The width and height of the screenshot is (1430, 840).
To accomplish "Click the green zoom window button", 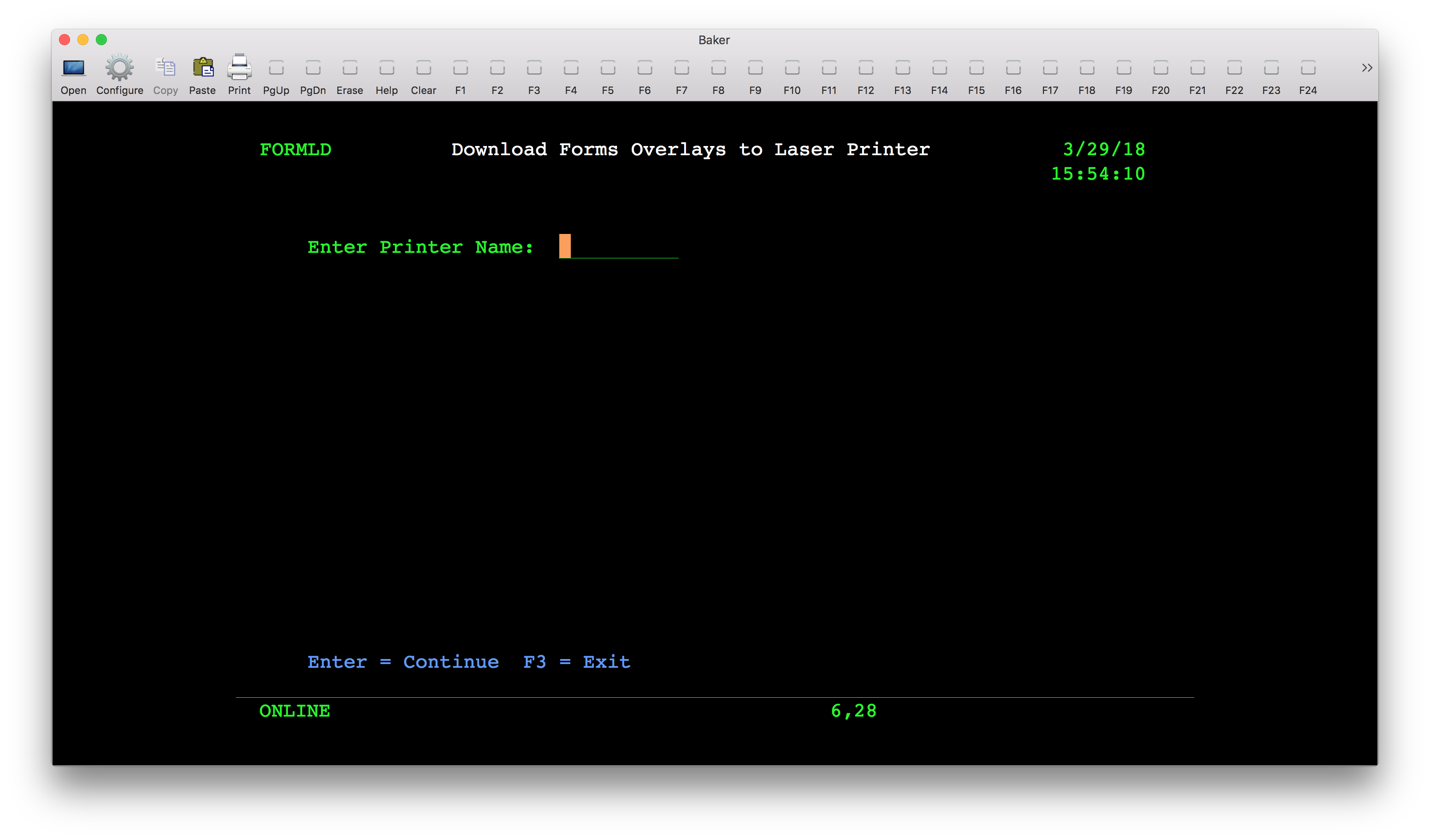I will (101, 40).
